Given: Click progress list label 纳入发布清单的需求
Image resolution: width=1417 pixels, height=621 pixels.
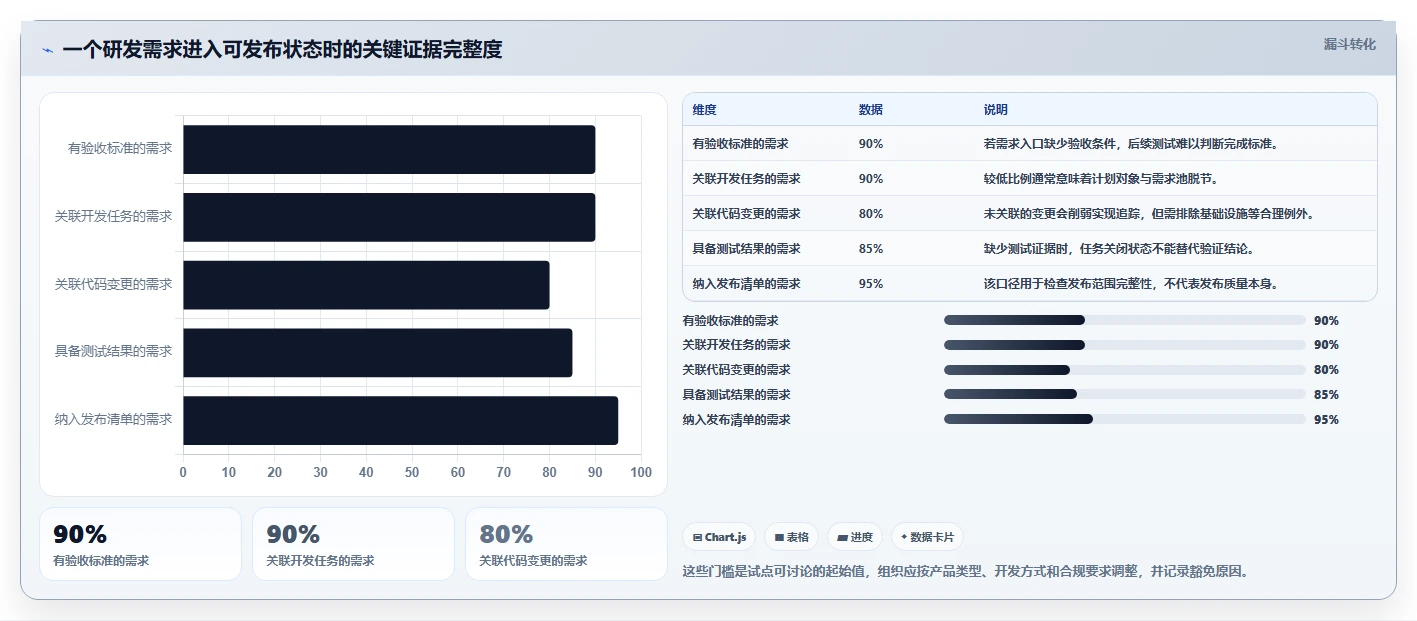Looking at the screenshot, I should pyautogui.click(x=737, y=420).
